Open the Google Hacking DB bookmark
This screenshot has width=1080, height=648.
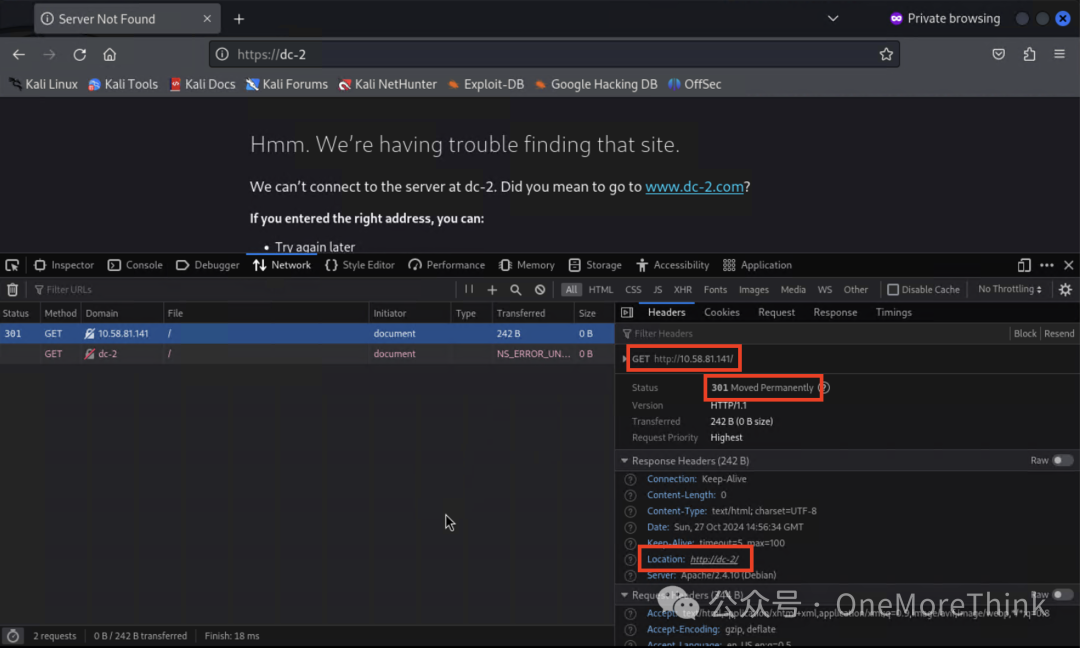[x=596, y=84]
